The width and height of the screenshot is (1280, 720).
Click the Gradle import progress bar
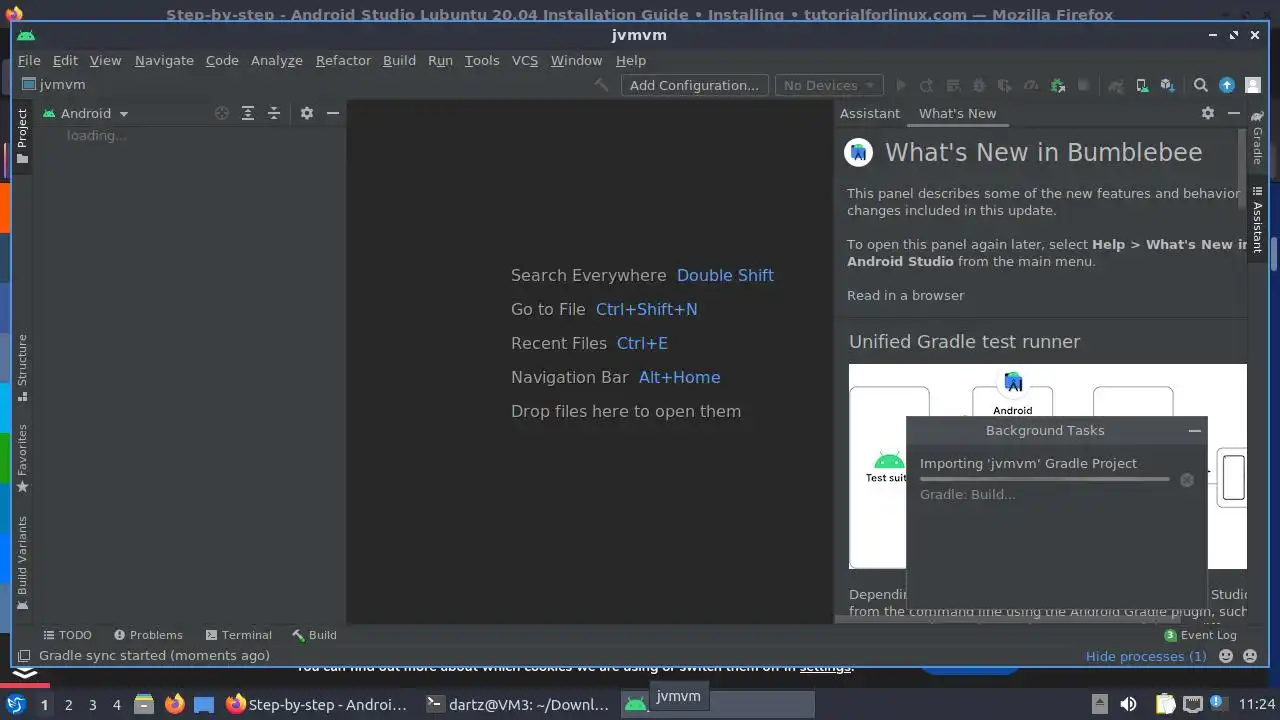(x=1044, y=480)
